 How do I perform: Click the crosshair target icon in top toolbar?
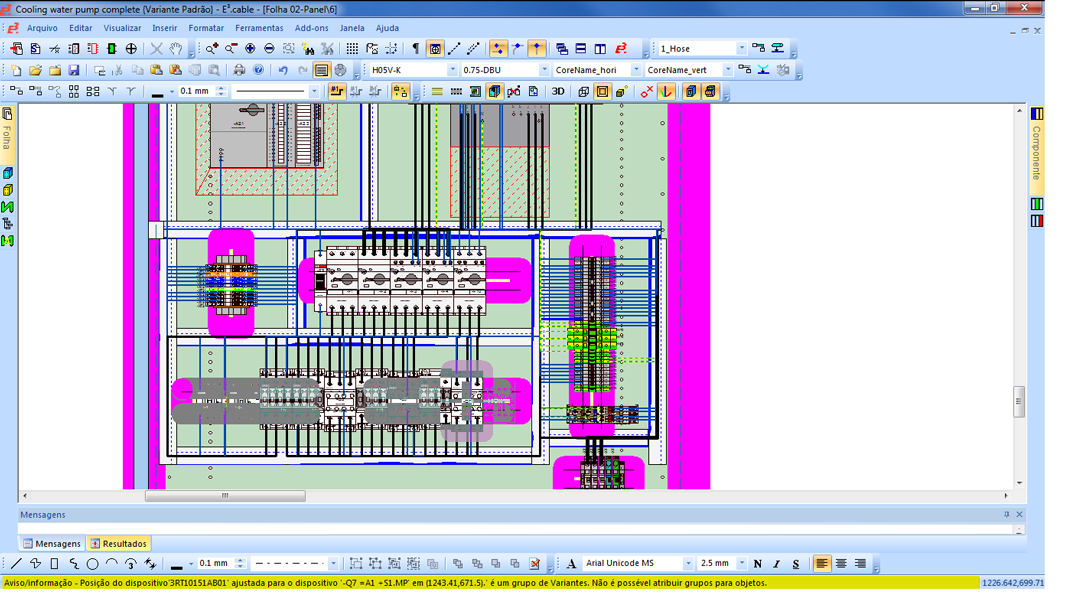click(131, 48)
